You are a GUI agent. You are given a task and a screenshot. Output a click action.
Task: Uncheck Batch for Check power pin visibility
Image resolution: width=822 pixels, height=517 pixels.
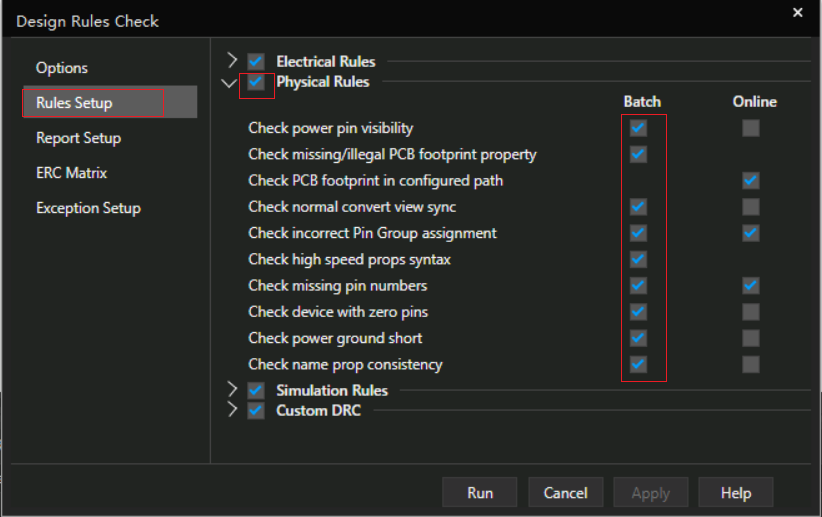[x=638, y=128]
